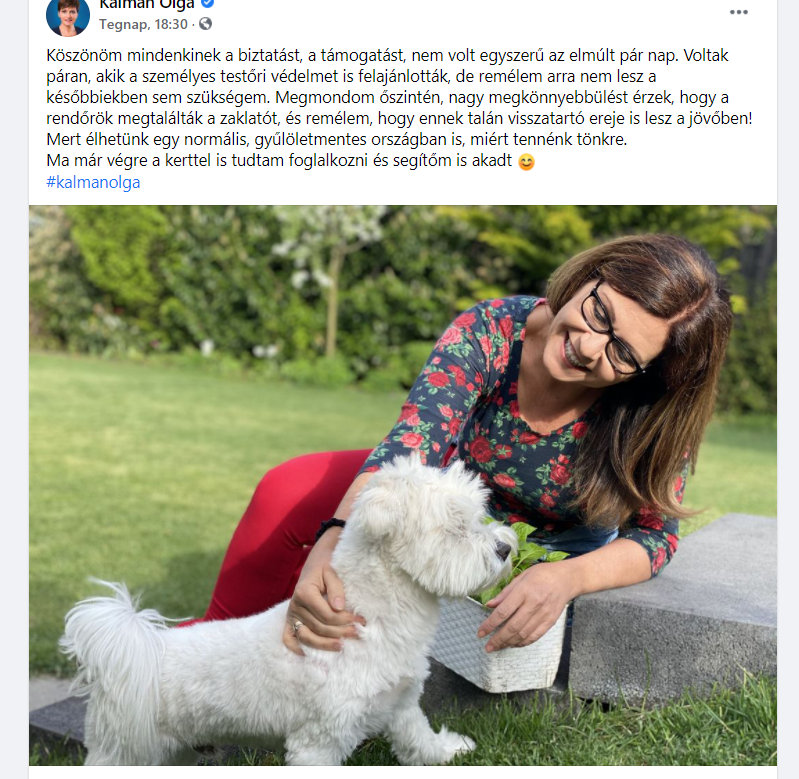Open the garden photo with dog
Image resolution: width=799 pixels, height=779 pixels.
[x=403, y=485]
